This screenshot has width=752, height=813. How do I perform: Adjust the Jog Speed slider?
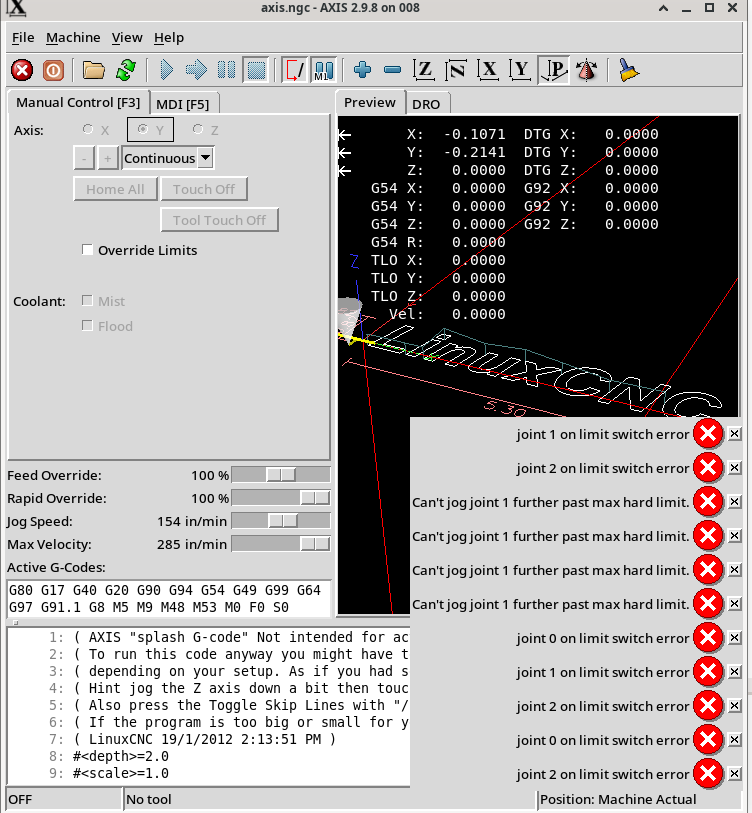pyautogui.click(x=283, y=521)
